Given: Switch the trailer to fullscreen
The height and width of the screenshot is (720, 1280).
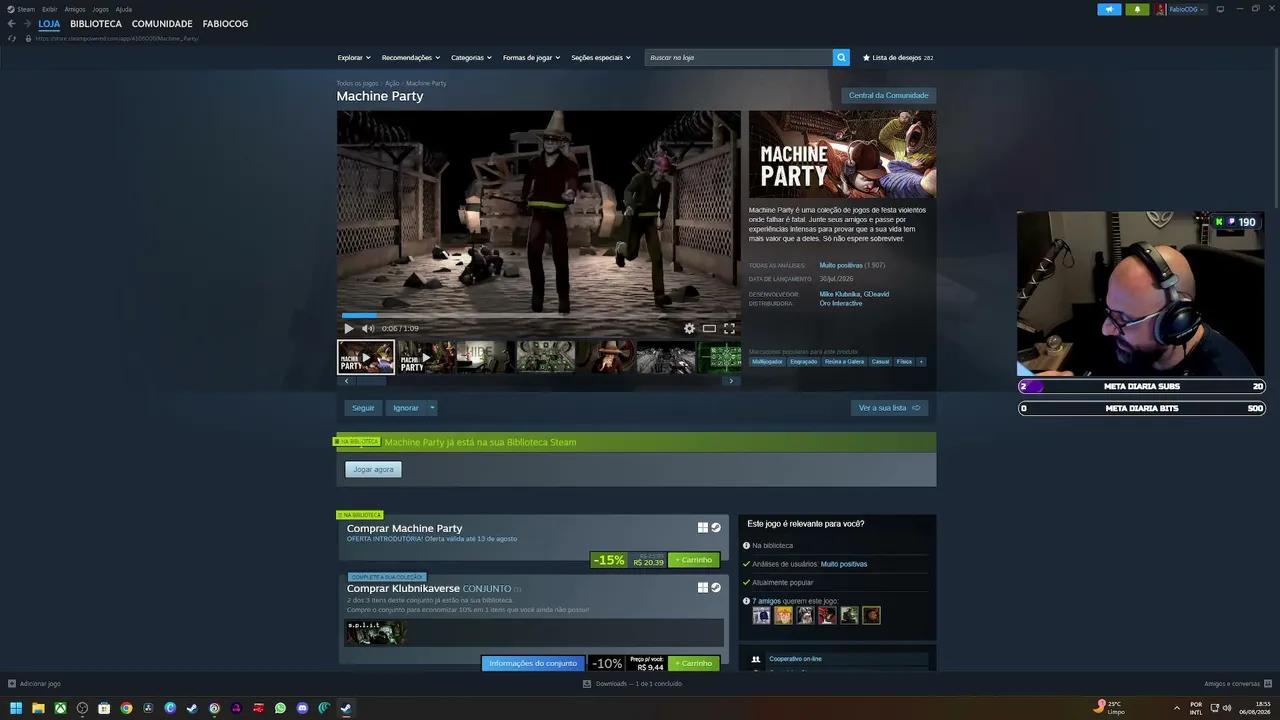Looking at the screenshot, I should 729,328.
